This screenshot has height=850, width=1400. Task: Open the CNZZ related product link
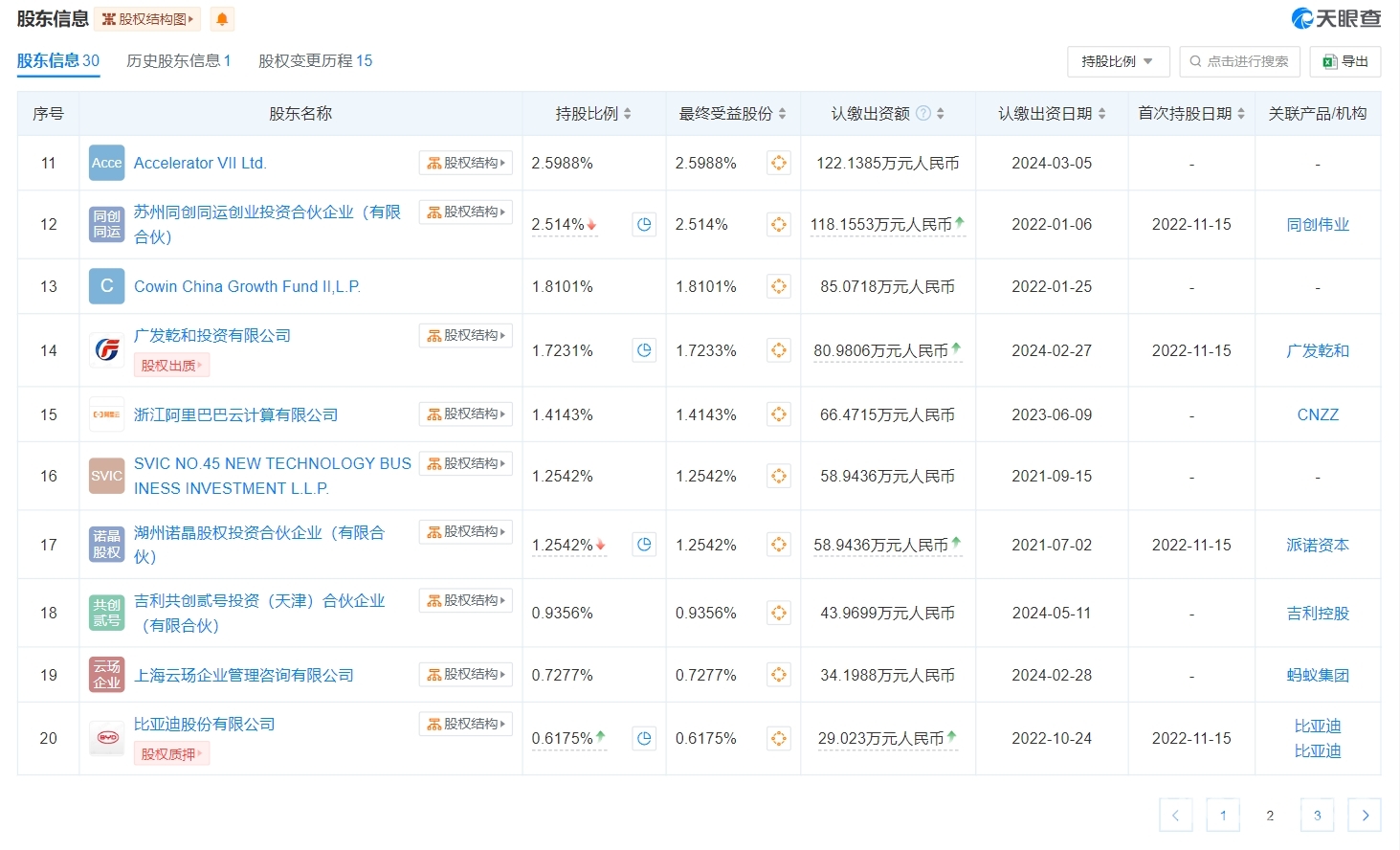(1318, 414)
